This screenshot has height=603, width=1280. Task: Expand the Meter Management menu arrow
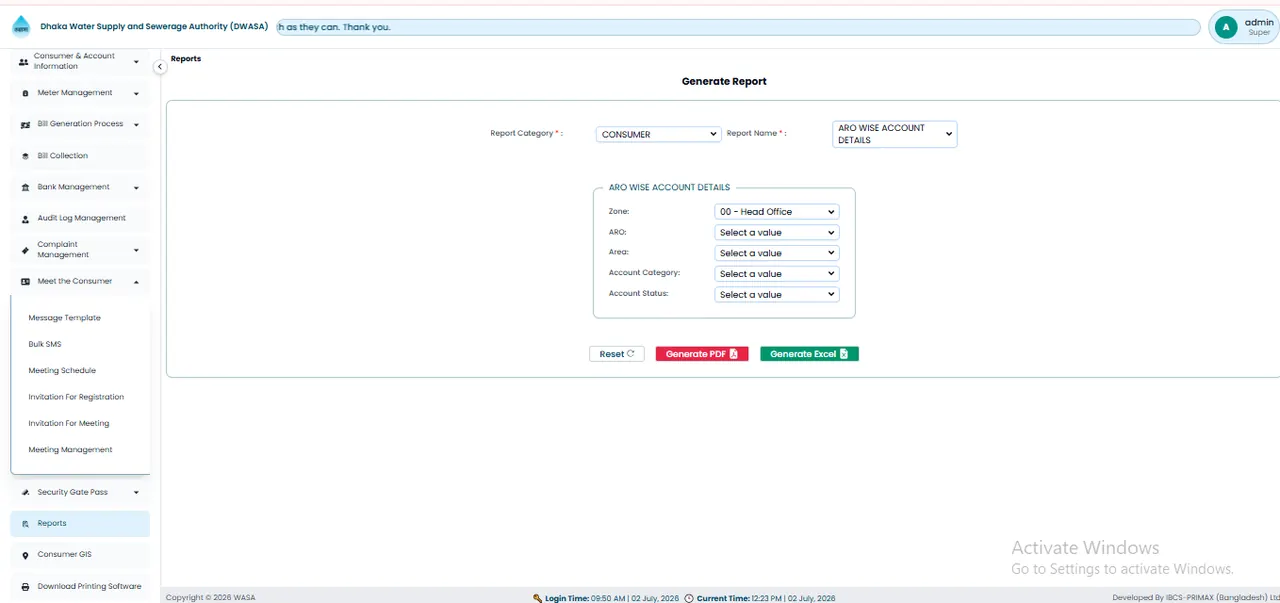(x=136, y=93)
